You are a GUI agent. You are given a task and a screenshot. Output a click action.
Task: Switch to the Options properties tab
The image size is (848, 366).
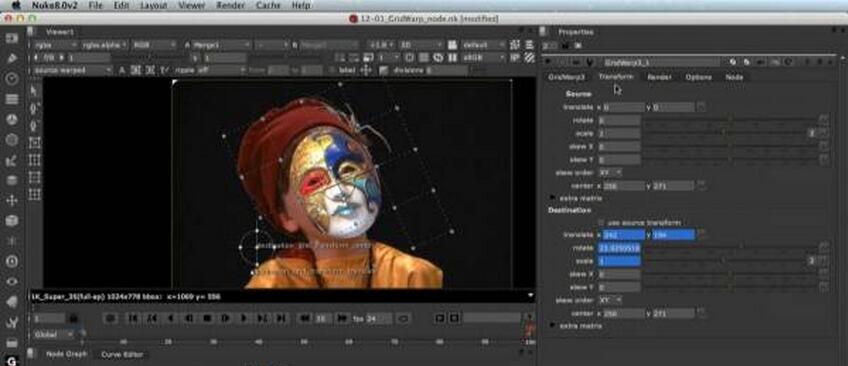[699, 77]
